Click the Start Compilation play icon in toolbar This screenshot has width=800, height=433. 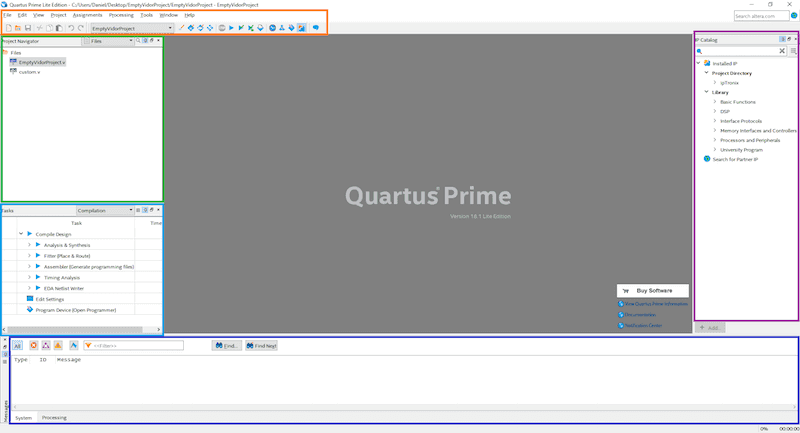233,28
